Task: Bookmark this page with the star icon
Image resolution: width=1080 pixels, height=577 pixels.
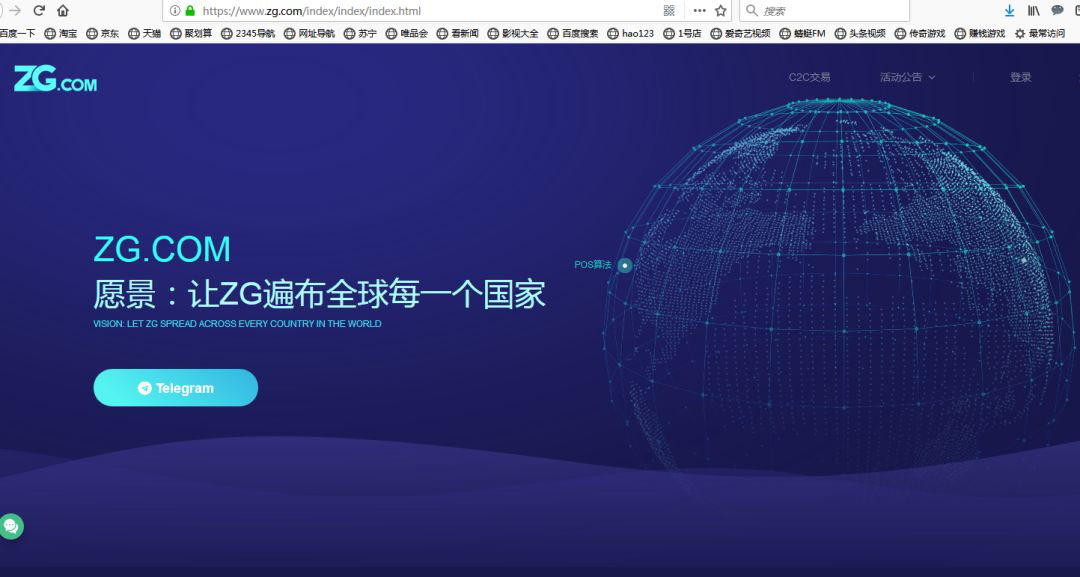Action: 721,11
